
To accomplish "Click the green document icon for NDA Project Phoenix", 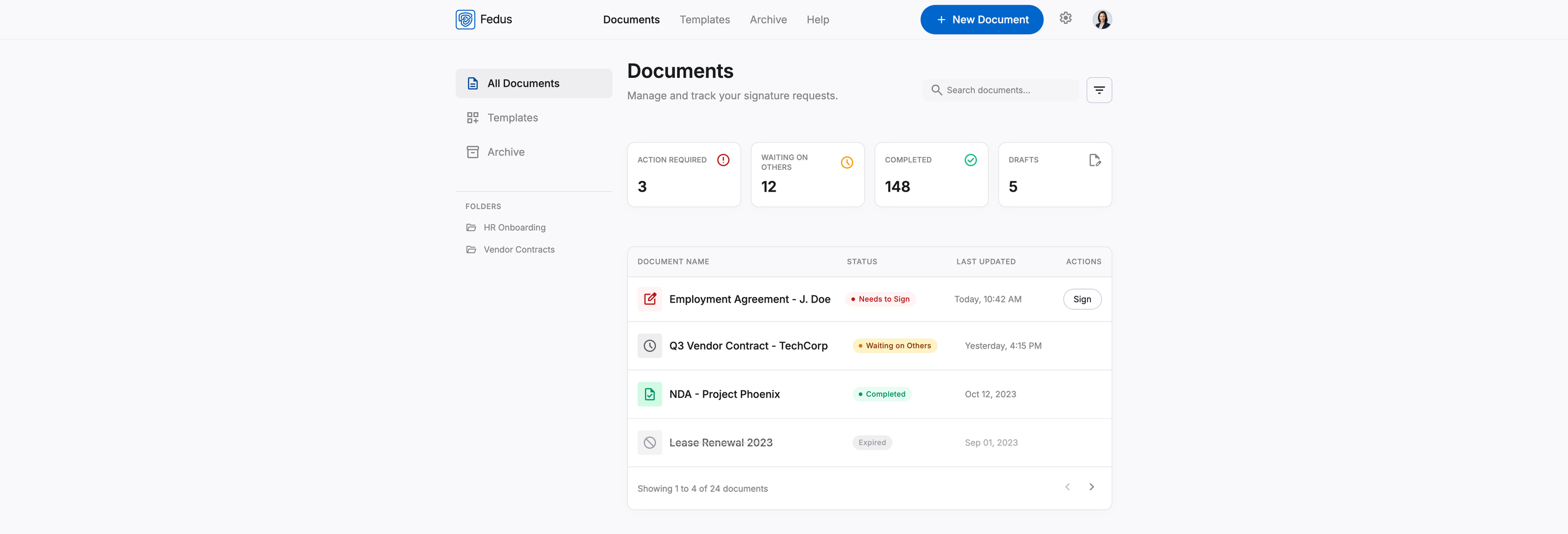I will tap(650, 394).
